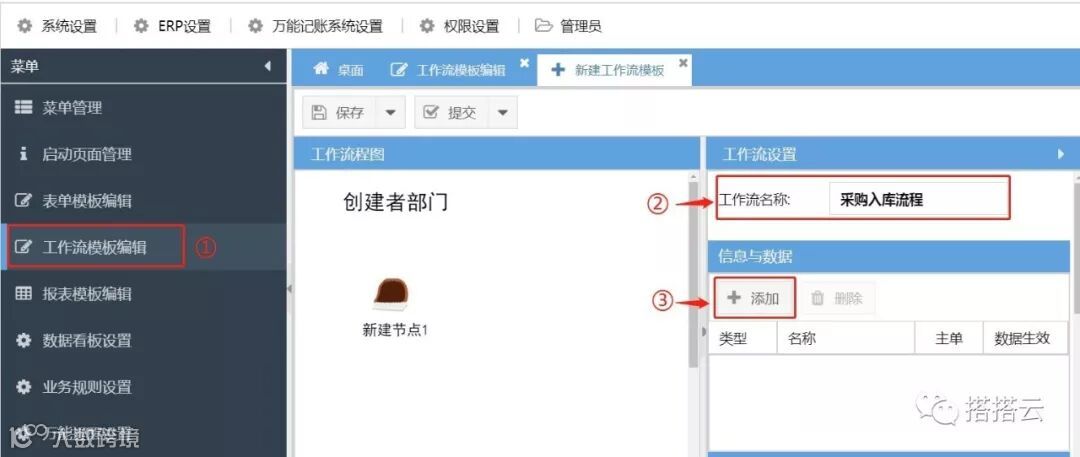Open ERP设置 in the top menu
This screenshot has height=457, width=1080.
click(174, 26)
